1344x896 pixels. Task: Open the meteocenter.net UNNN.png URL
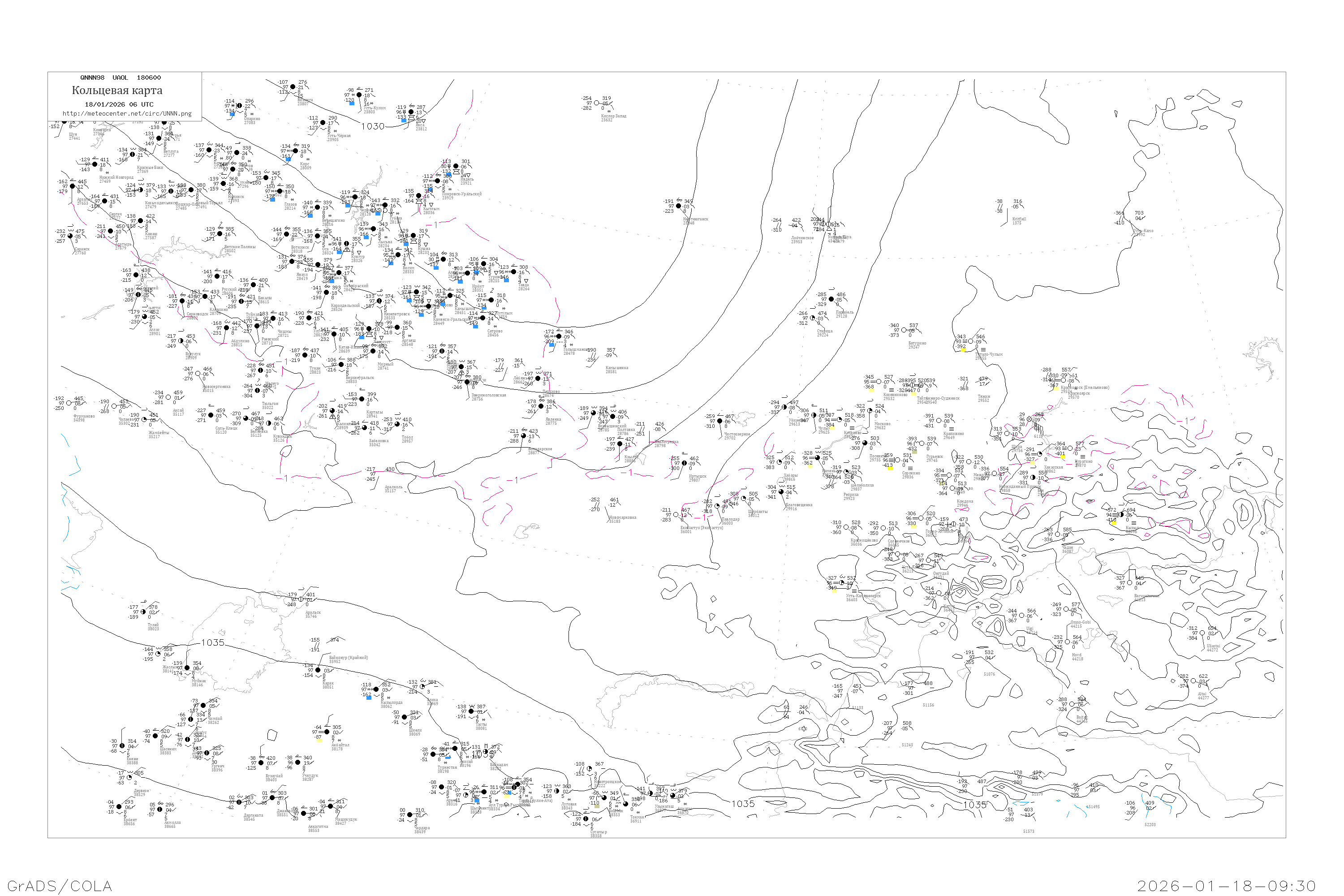(127, 113)
